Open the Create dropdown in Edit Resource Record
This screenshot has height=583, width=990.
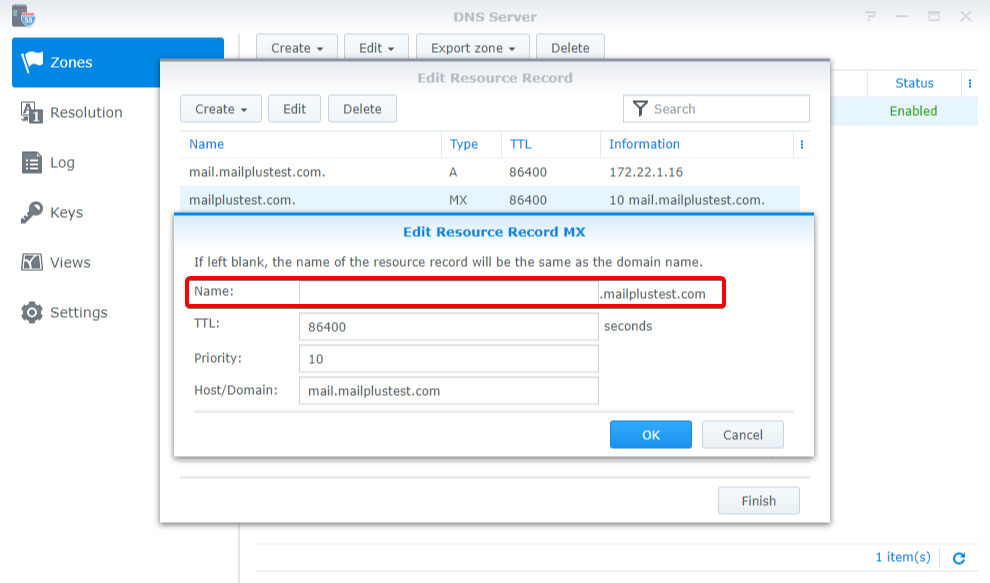[220, 108]
